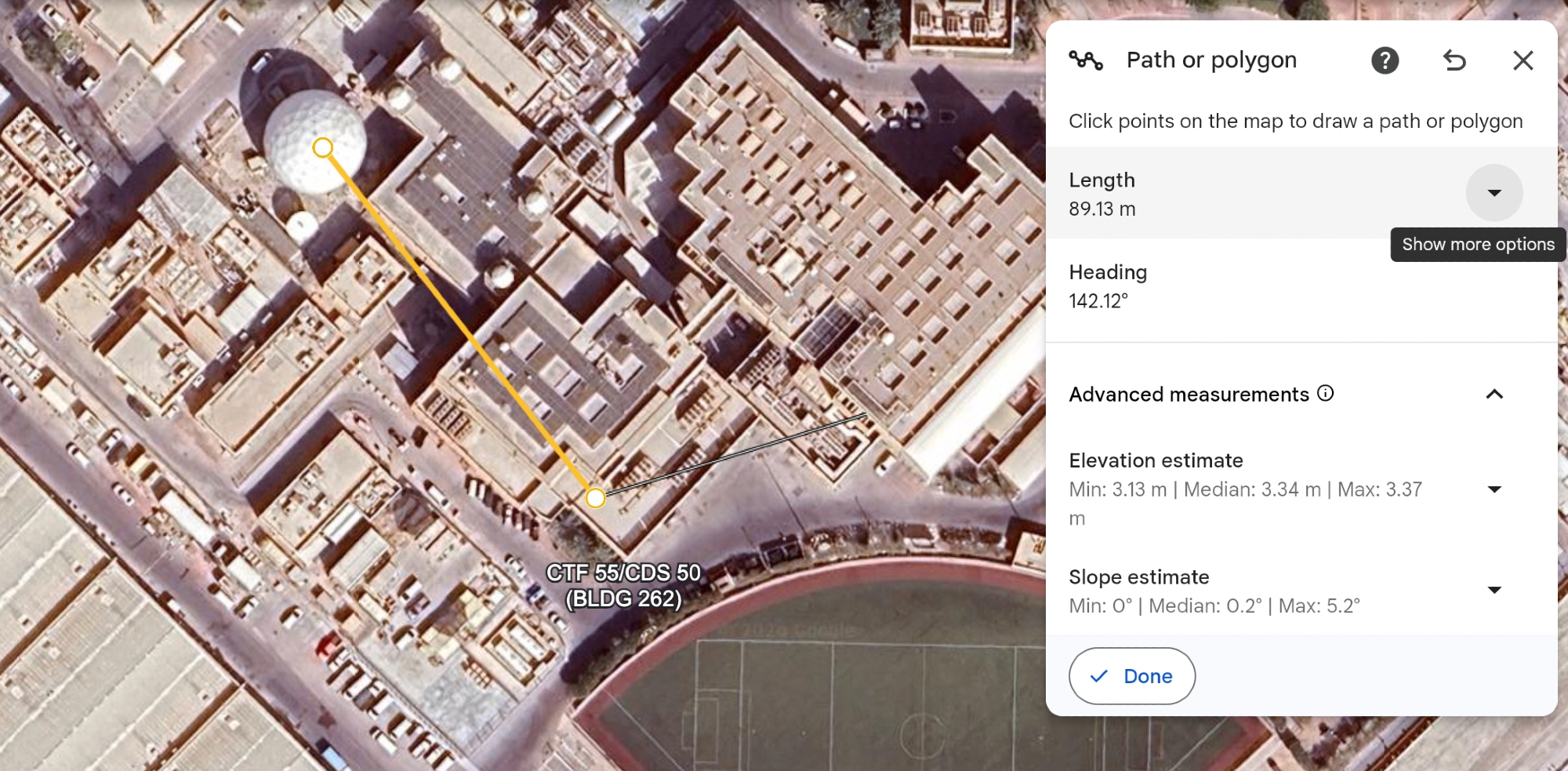This screenshot has width=1568, height=771.
Task: Expand the Slope estimate details
Action: 1494,590
